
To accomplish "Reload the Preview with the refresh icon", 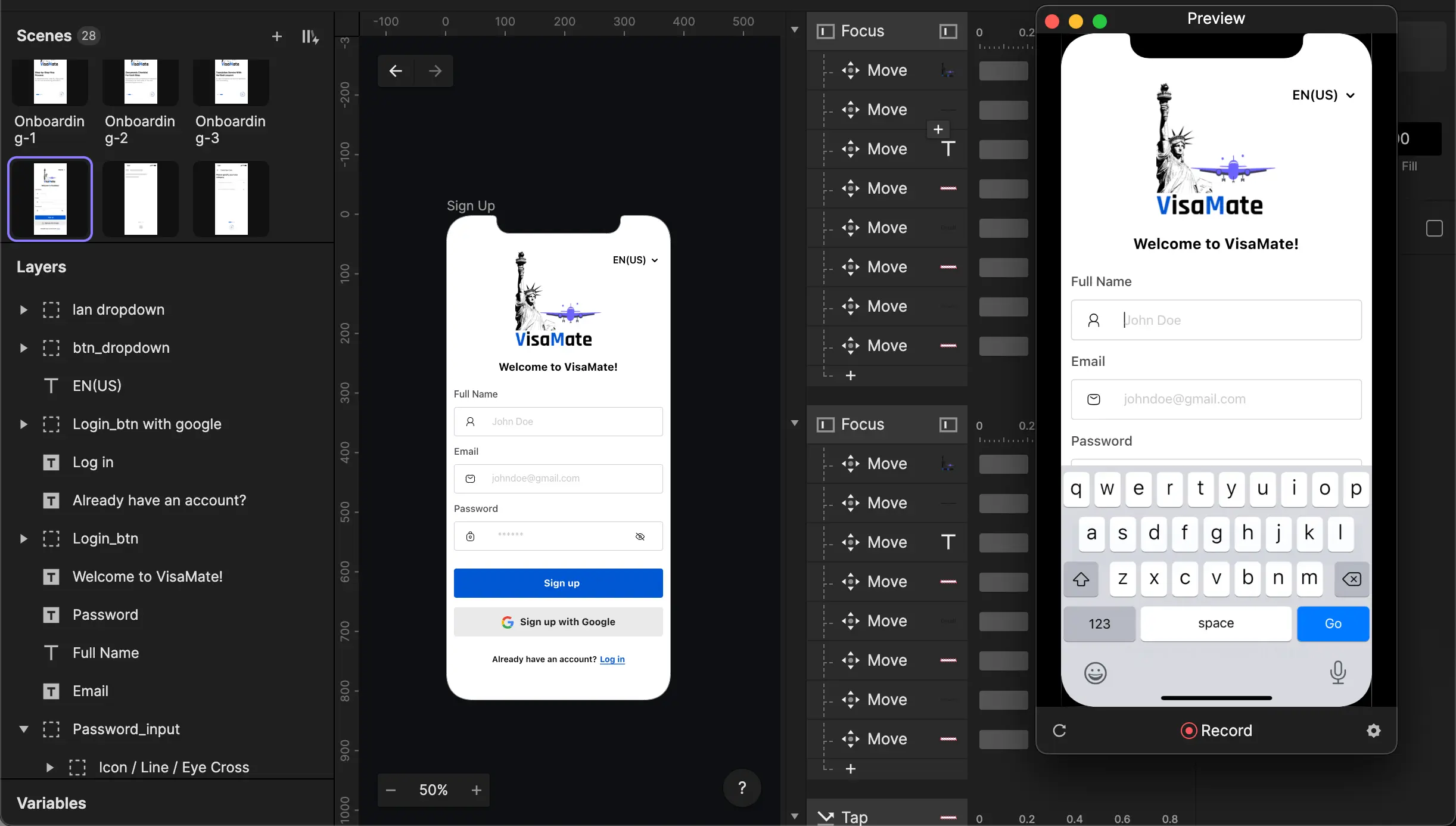I will pos(1059,731).
